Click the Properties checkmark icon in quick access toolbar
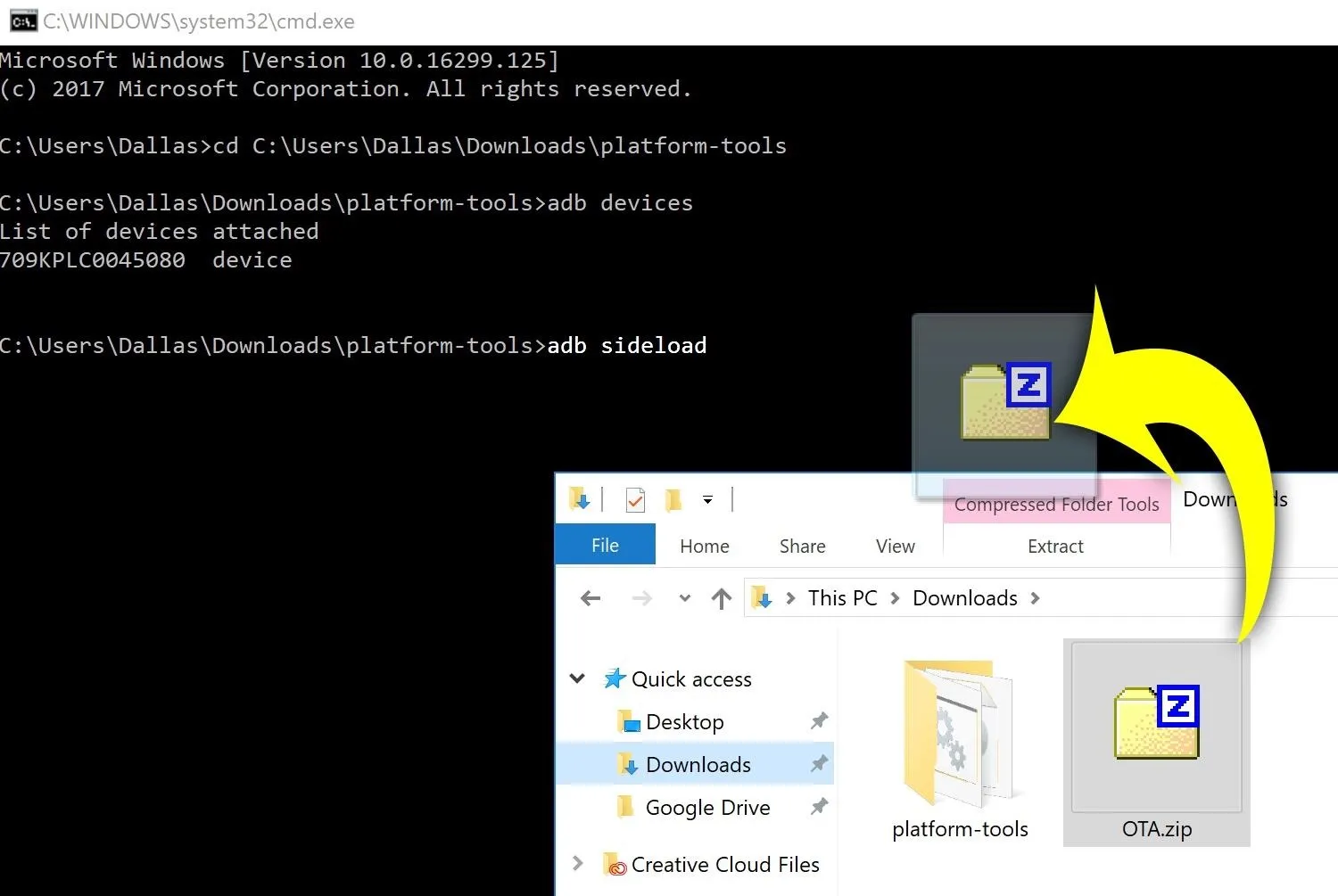 pyautogui.click(x=635, y=500)
